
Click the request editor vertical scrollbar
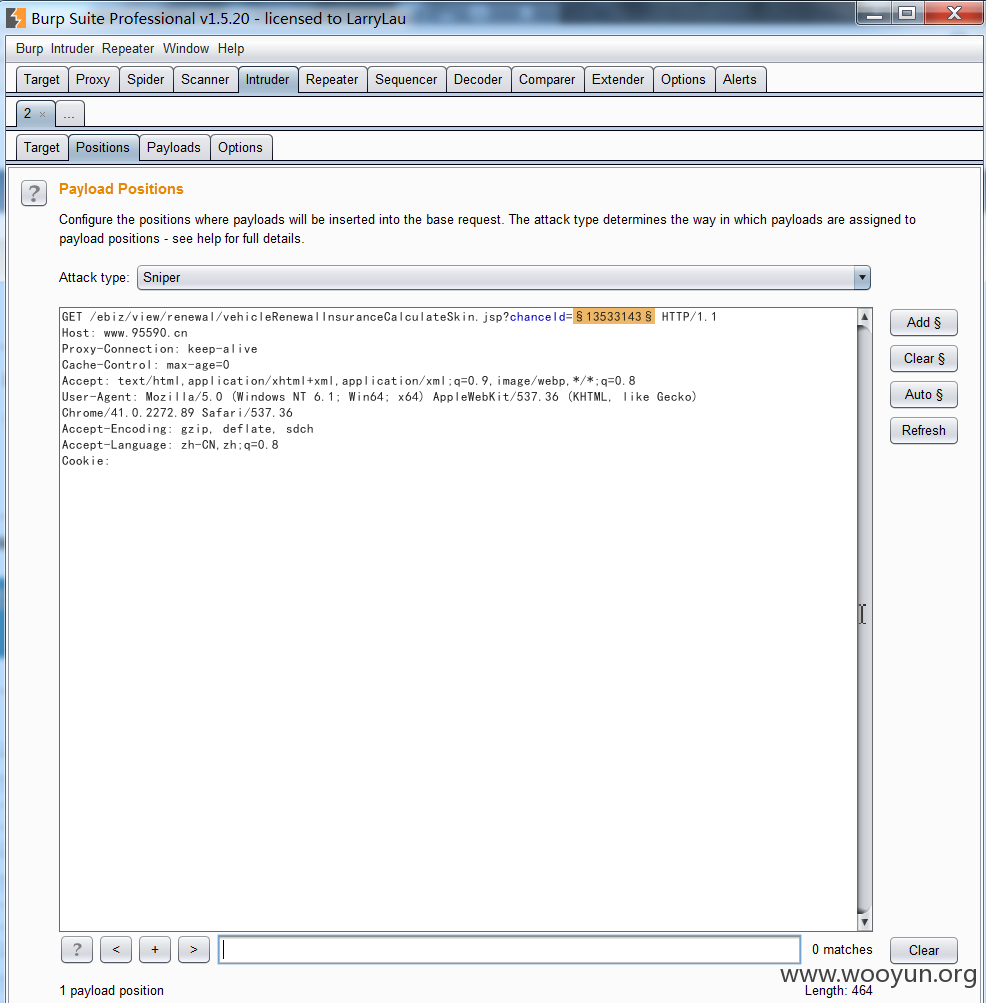864,619
